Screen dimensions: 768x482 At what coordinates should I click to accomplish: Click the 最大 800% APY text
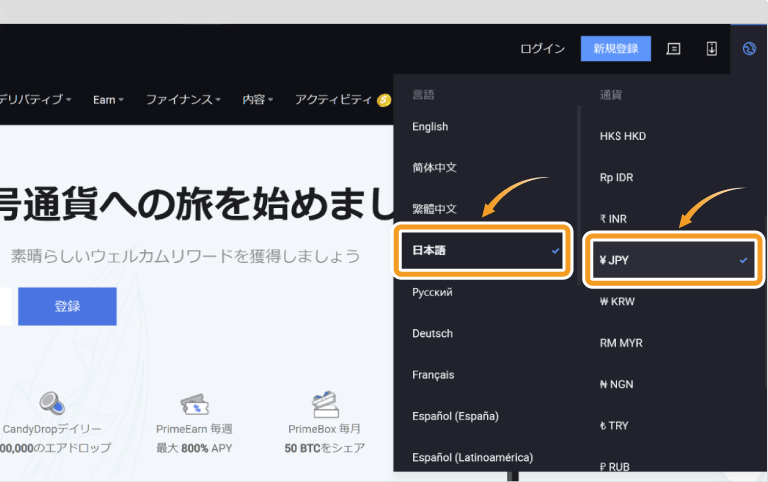point(194,448)
